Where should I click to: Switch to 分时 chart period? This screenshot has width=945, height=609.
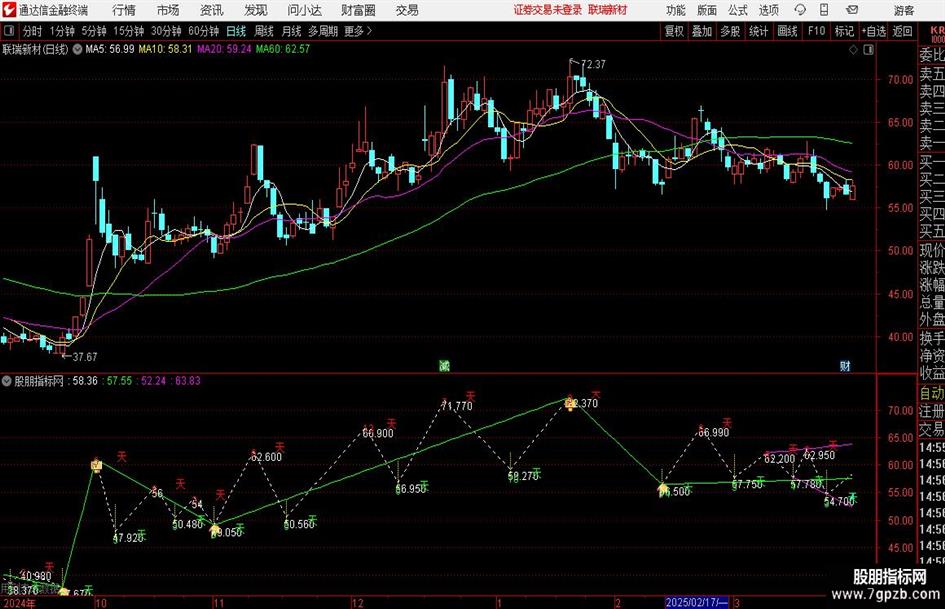33,31
